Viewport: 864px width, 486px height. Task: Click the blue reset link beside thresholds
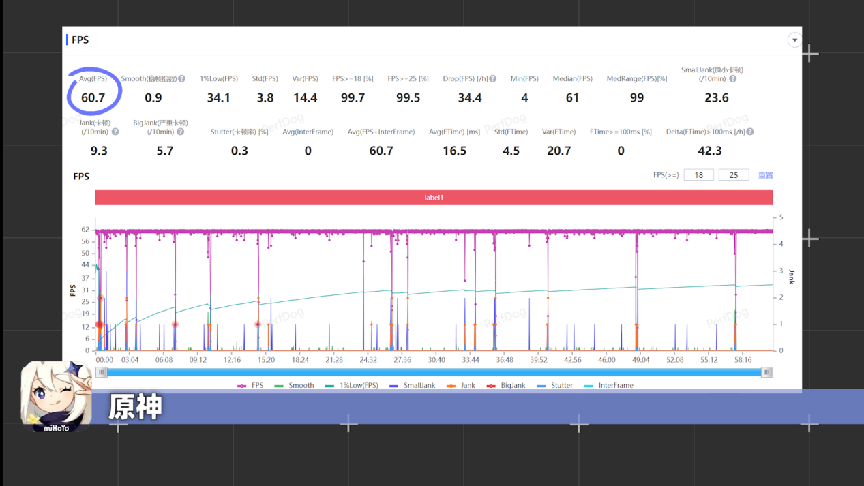pos(765,175)
